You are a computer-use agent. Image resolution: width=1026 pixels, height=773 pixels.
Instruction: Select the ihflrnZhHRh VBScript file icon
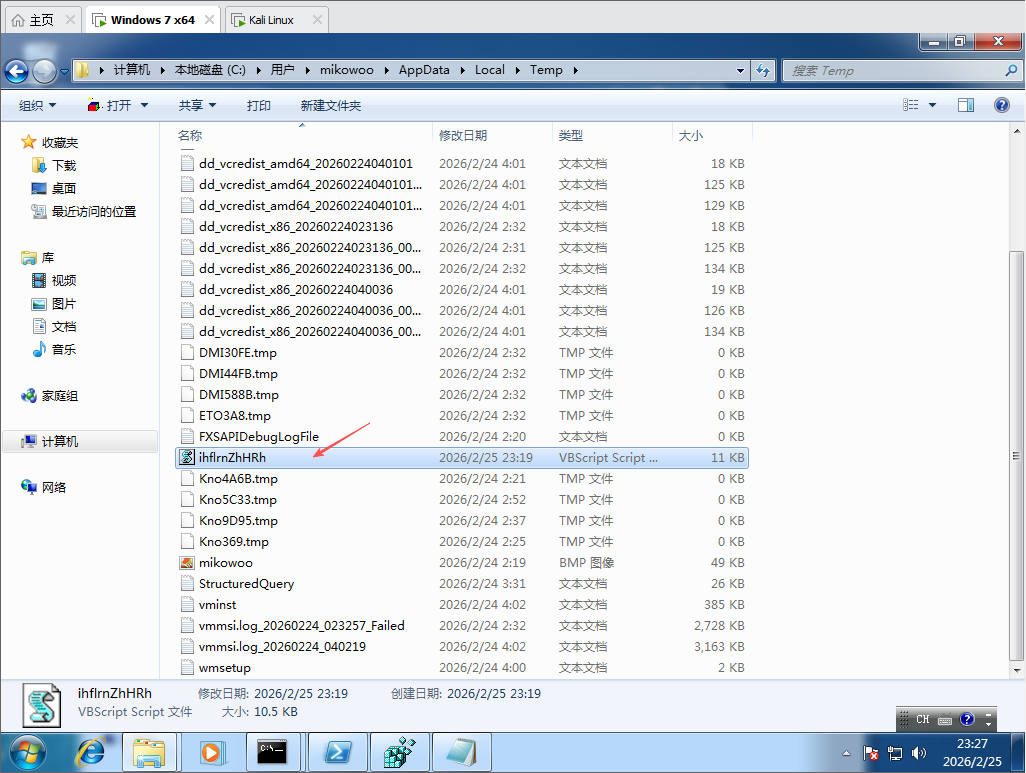point(186,458)
